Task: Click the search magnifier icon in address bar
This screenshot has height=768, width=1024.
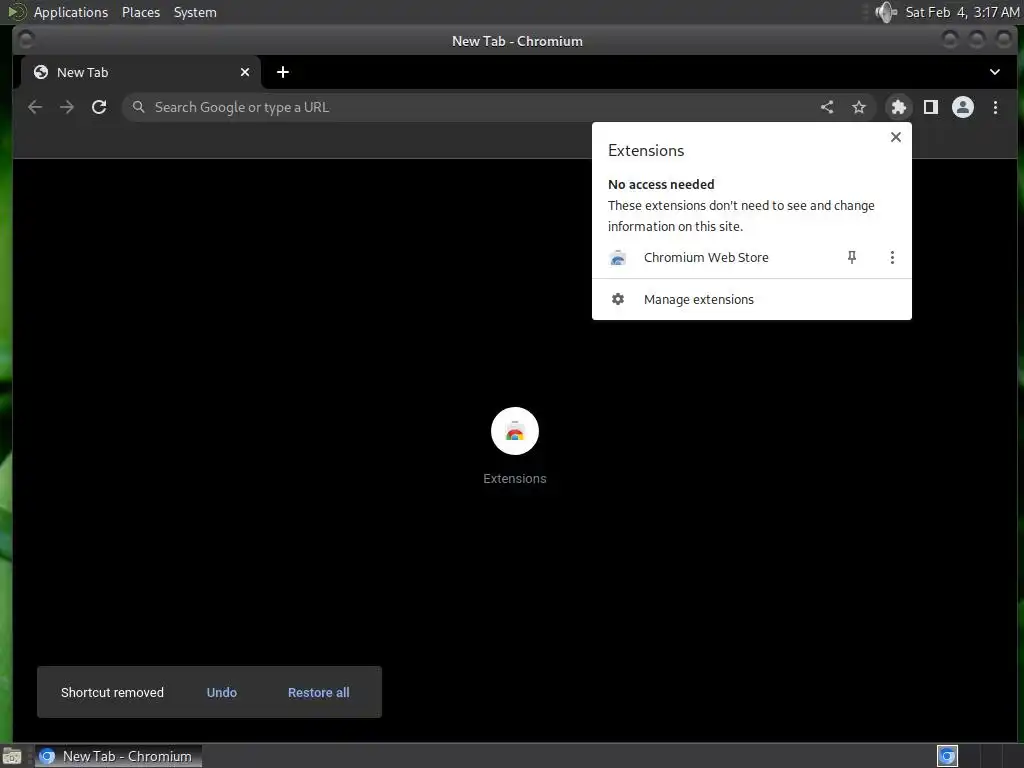Action: [x=138, y=107]
